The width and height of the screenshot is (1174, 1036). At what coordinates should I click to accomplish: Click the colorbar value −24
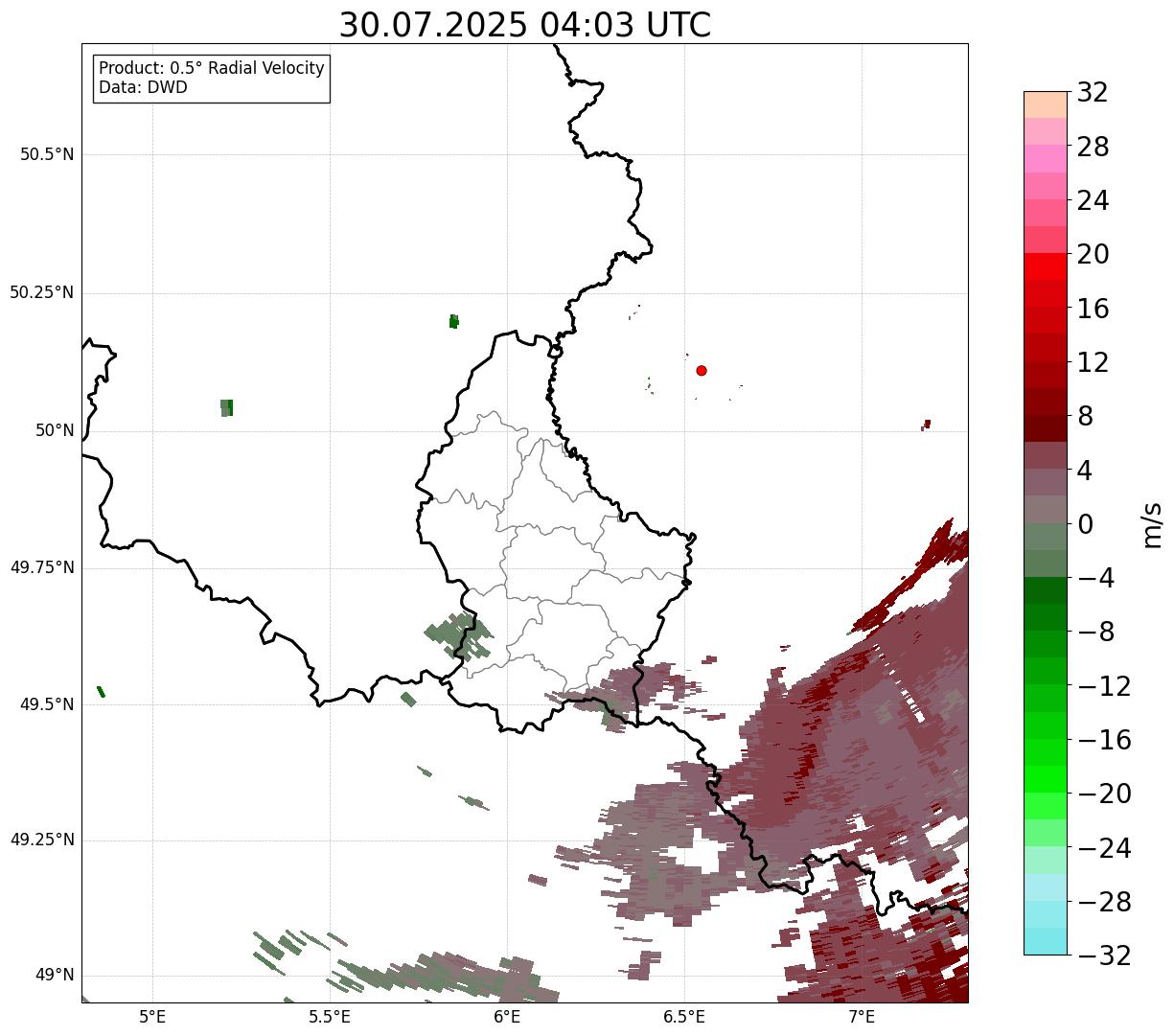1104,848
